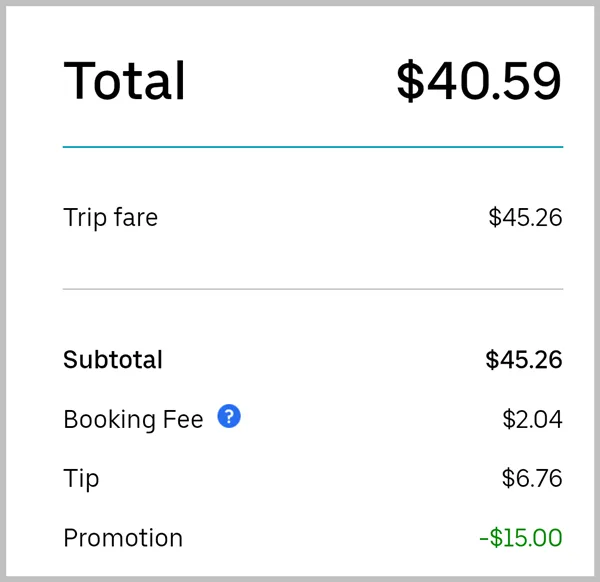
Task: Click the gray divider above Subtotal
Action: coord(313,289)
